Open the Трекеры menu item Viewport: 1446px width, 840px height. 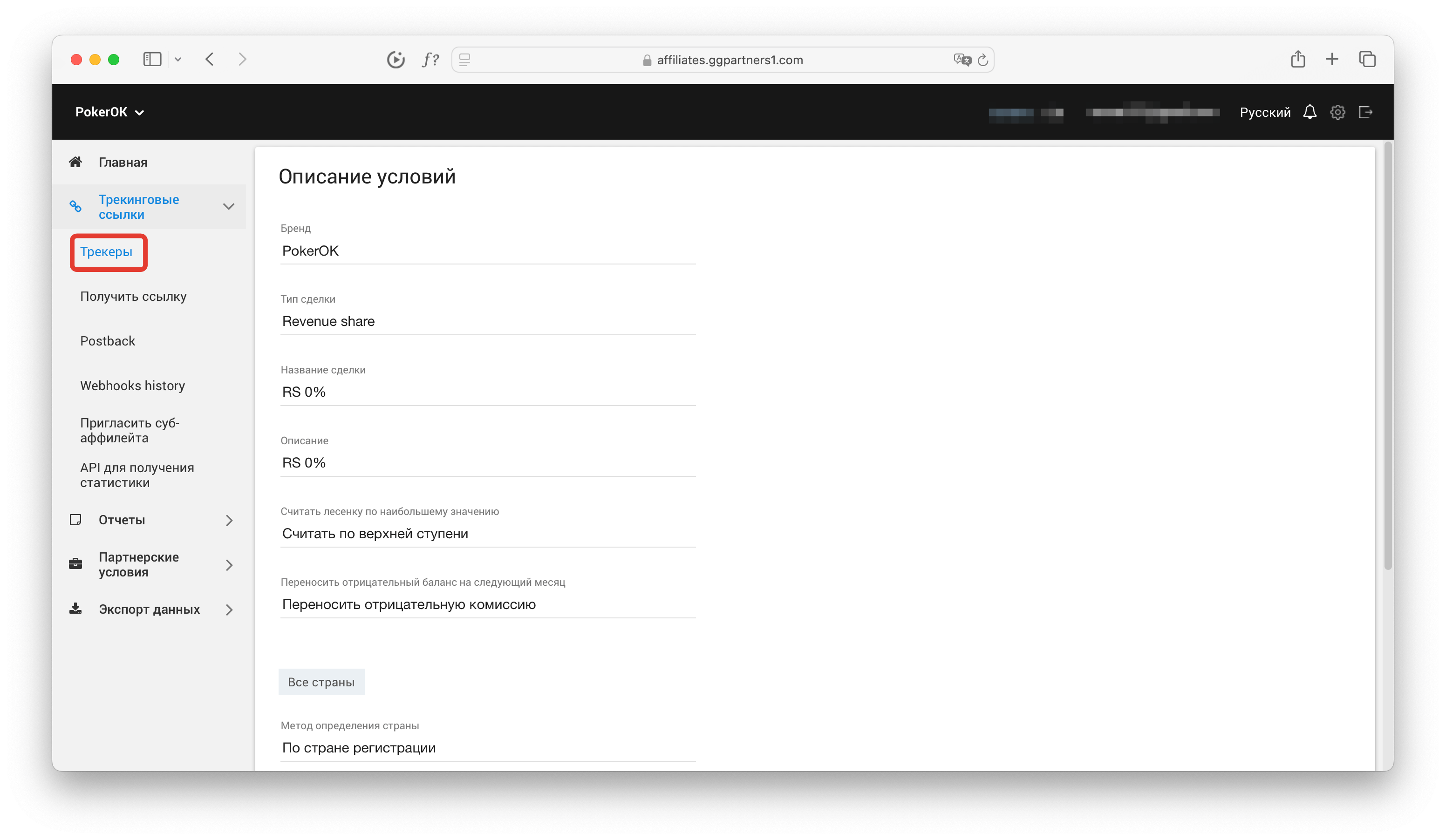106,252
